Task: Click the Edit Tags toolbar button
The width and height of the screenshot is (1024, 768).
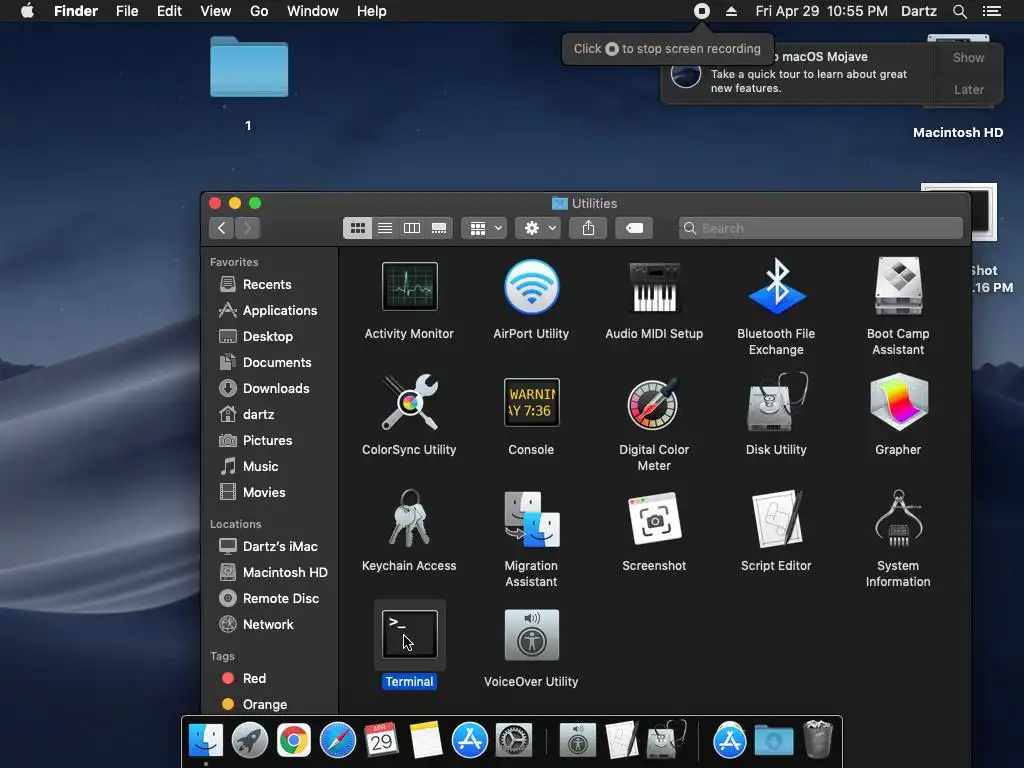Action: pos(633,228)
